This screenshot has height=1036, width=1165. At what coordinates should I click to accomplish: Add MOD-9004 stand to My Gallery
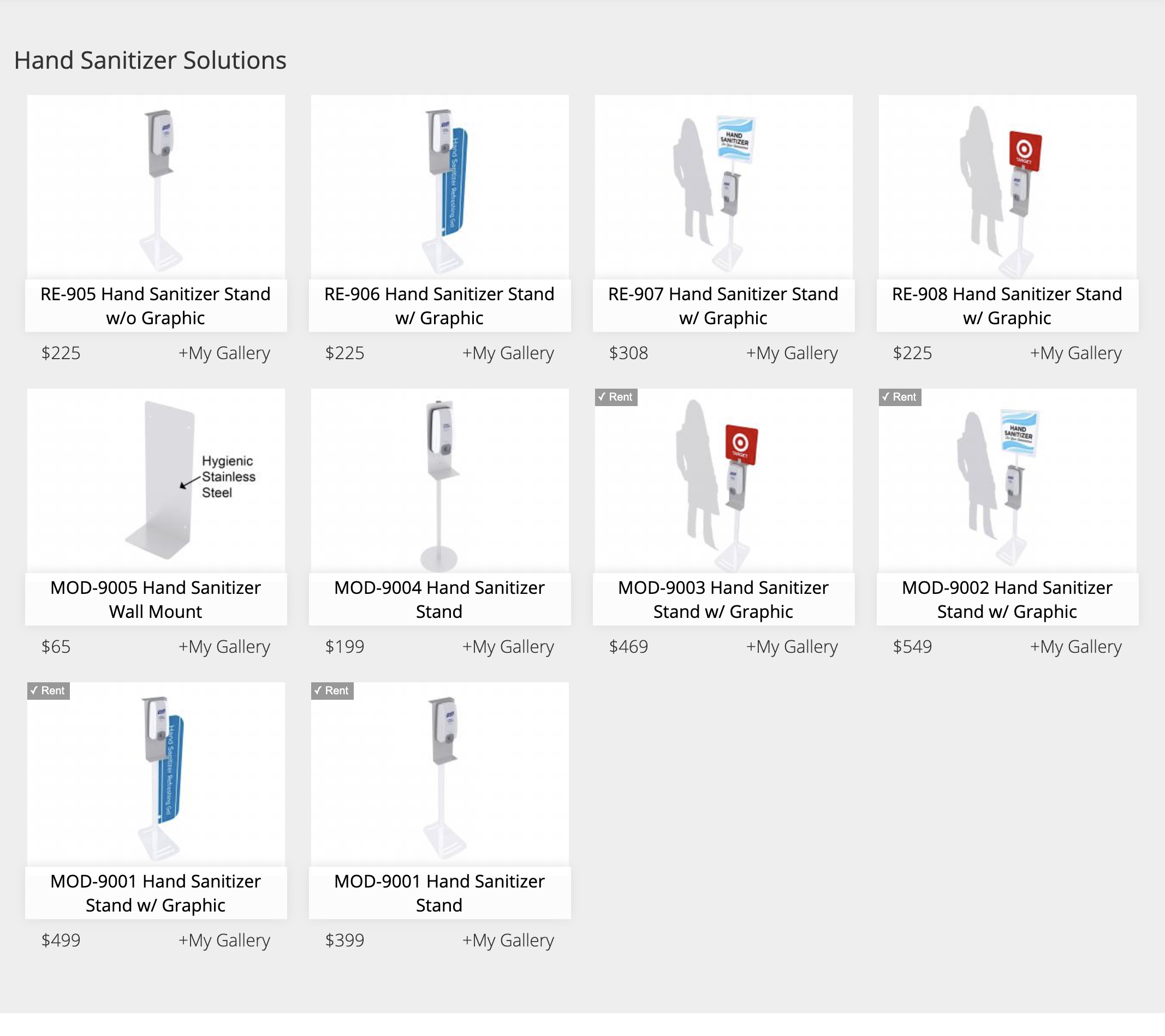pyautogui.click(x=508, y=647)
